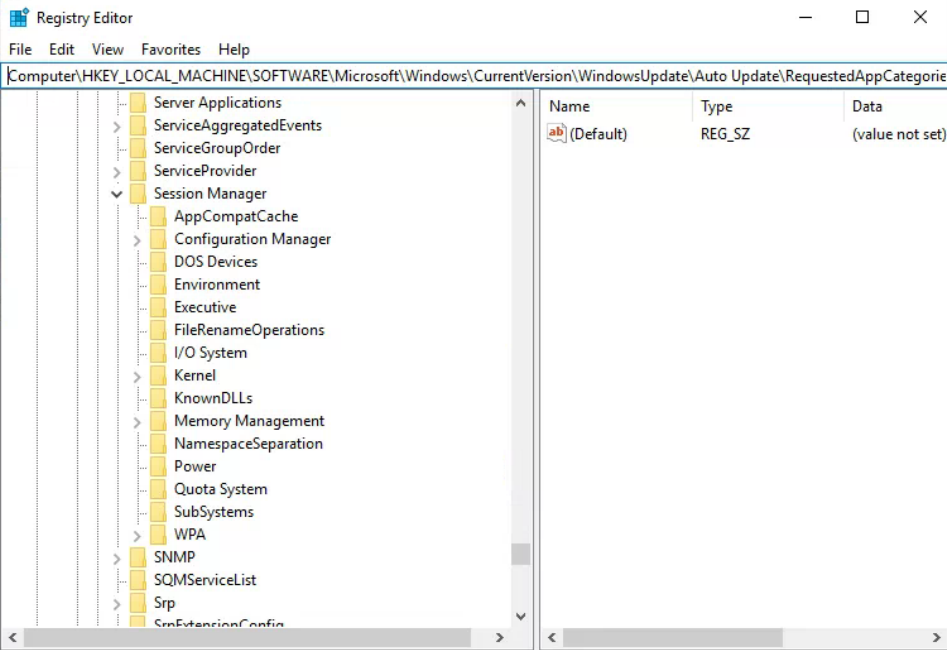This screenshot has height=650, width=947.
Task: Select the Environment key label
Action: (x=217, y=285)
